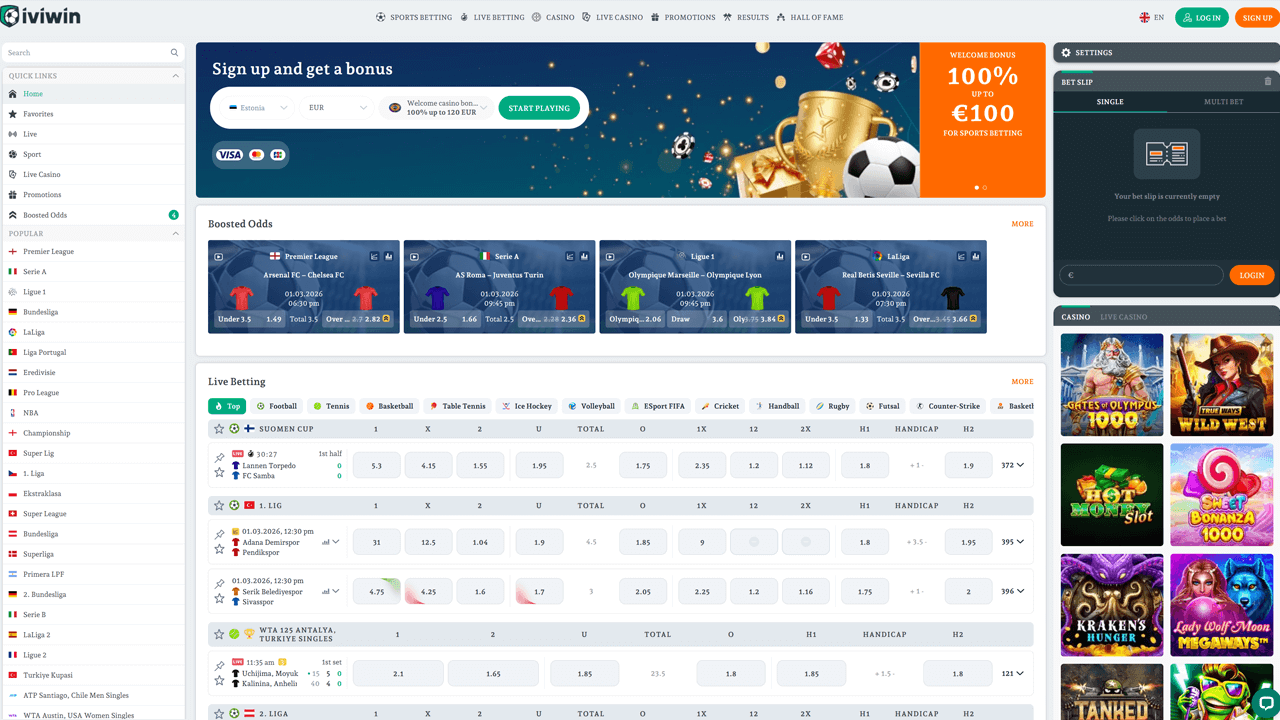Click the NBA icon in the Popular list
This screenshot has width=1280, height=720.
coord(13,413)
